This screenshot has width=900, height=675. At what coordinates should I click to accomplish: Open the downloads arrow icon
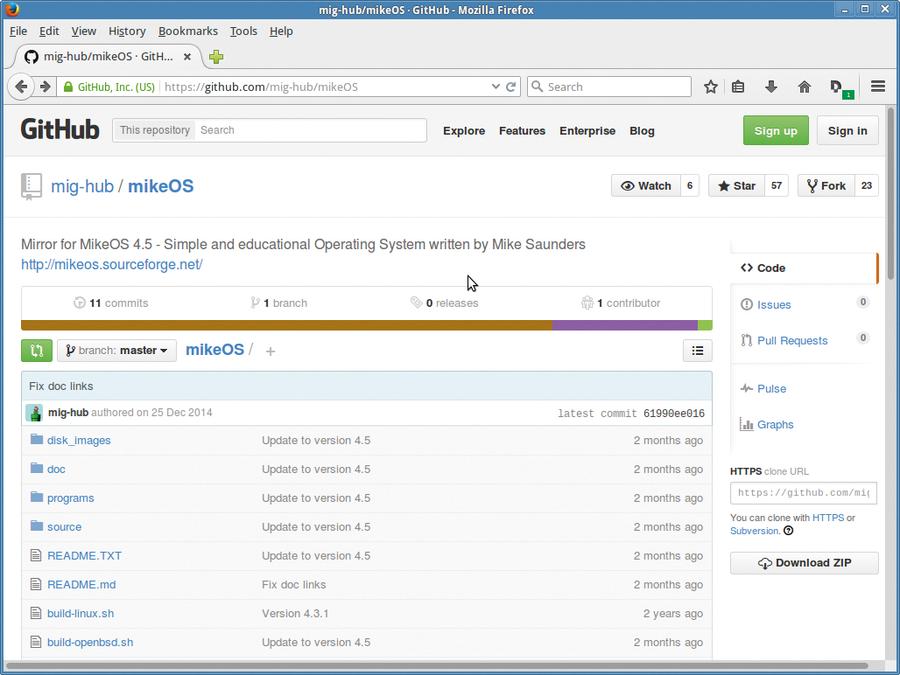pos(771,87)
